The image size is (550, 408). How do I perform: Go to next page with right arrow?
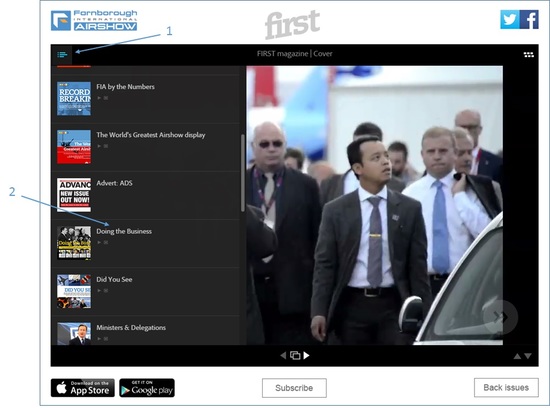coord(306,355)
